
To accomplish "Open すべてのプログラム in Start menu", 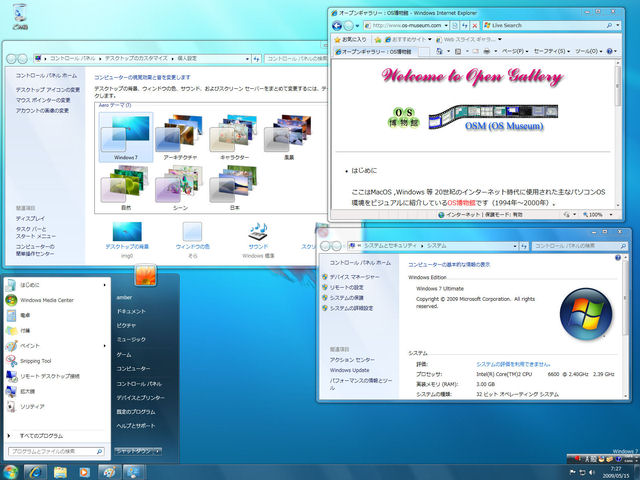I will point(41,436).
